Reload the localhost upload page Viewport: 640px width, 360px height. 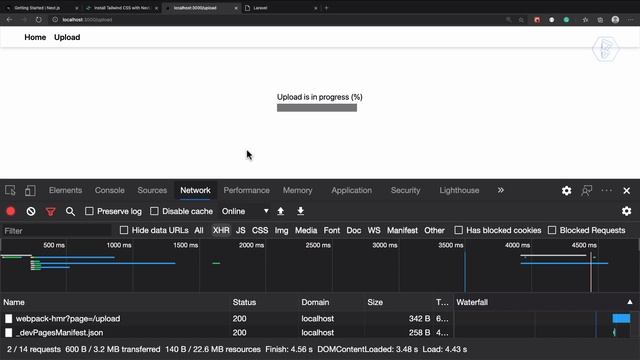(x=38, y=20)
